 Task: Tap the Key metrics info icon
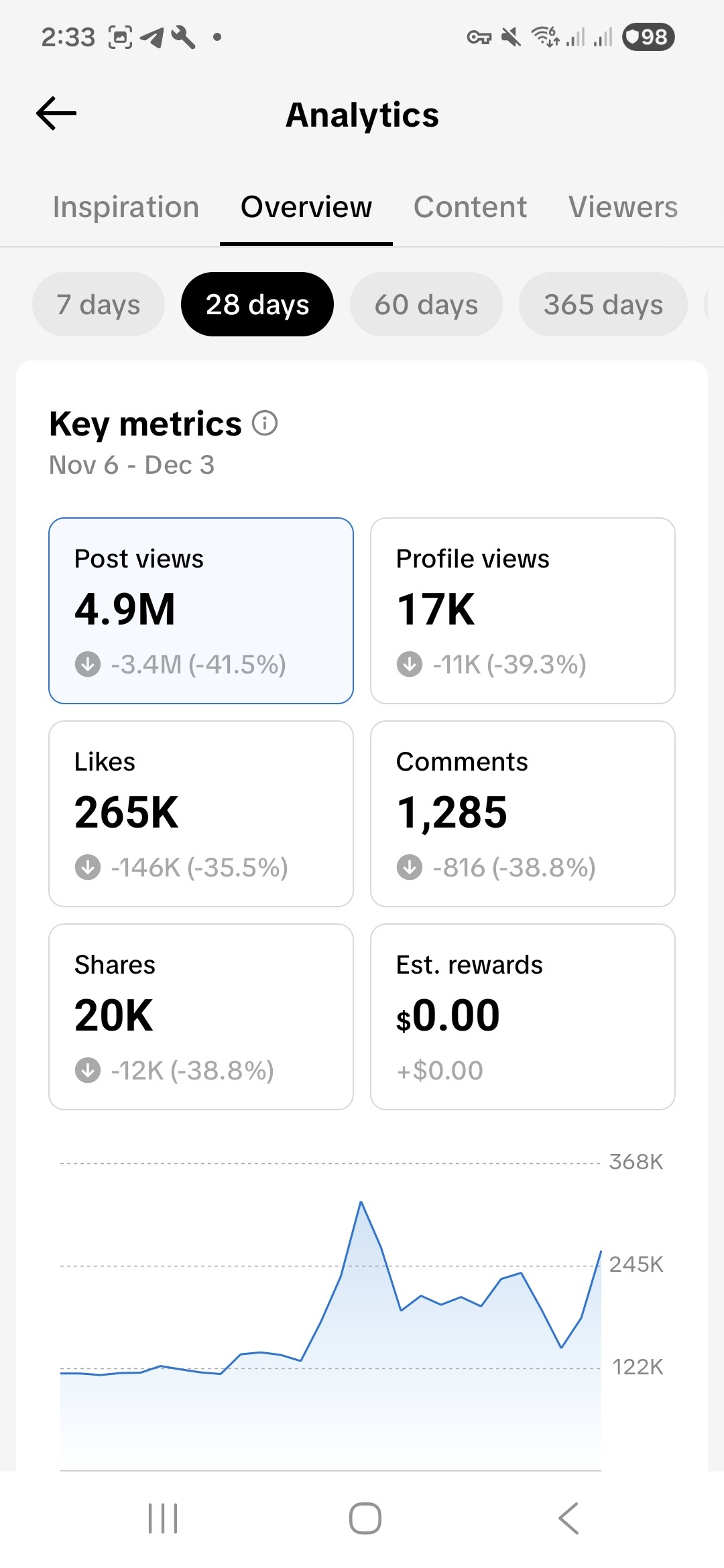tap(265, 423)
